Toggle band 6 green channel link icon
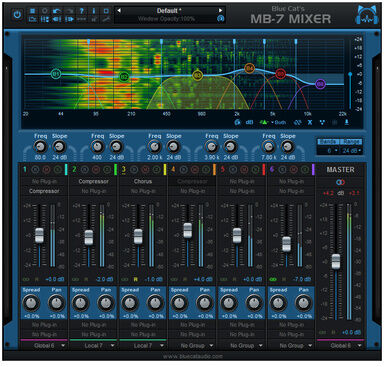Screen dimensions: 384x367 tap(273, 279)
